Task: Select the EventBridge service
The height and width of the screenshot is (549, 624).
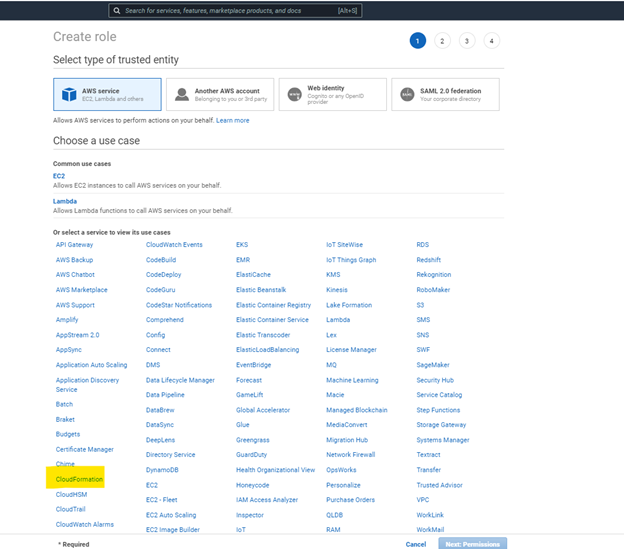Action: [x=254, y=365]
